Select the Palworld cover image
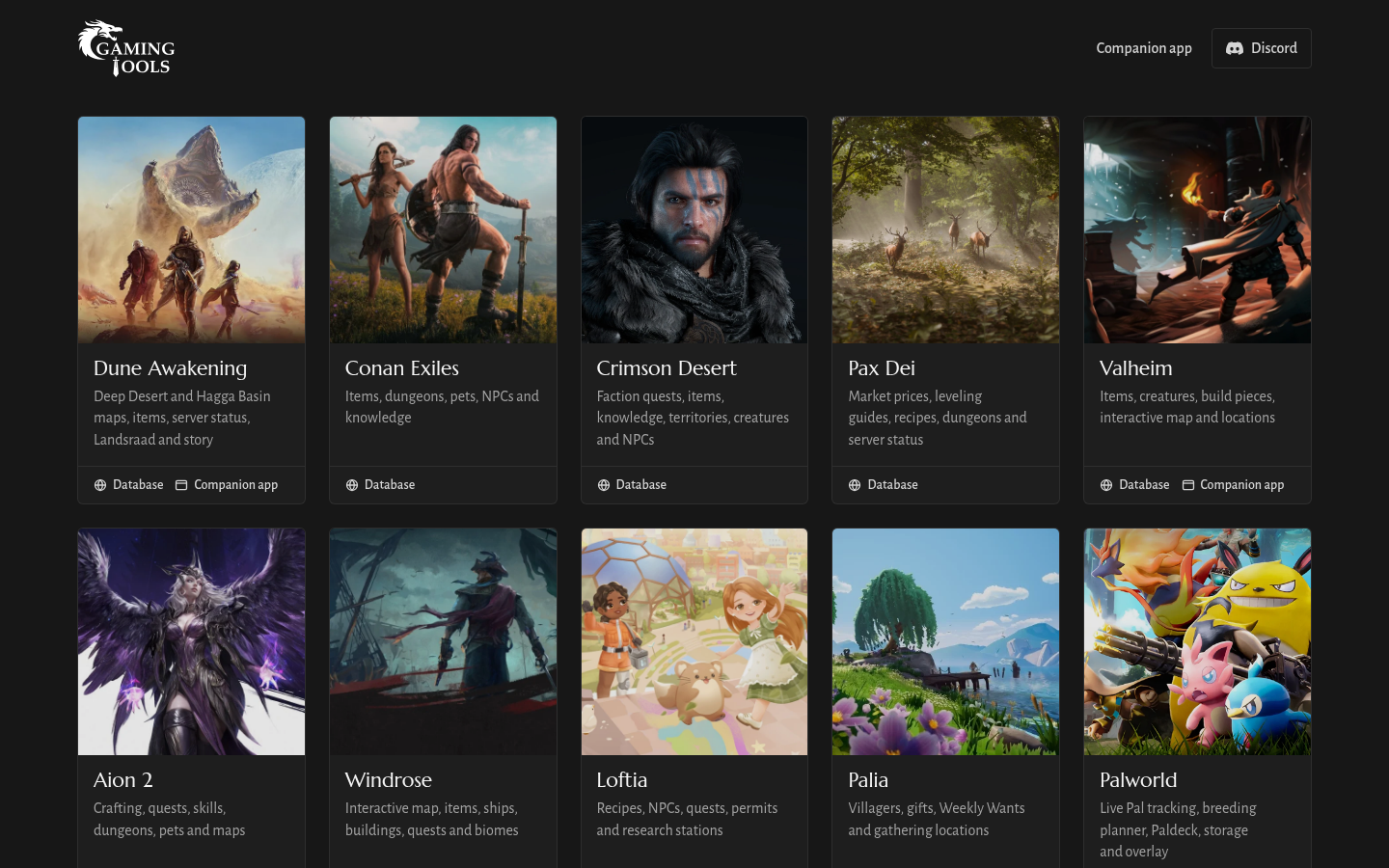 pyautogui.click(x=1197, y=642)
